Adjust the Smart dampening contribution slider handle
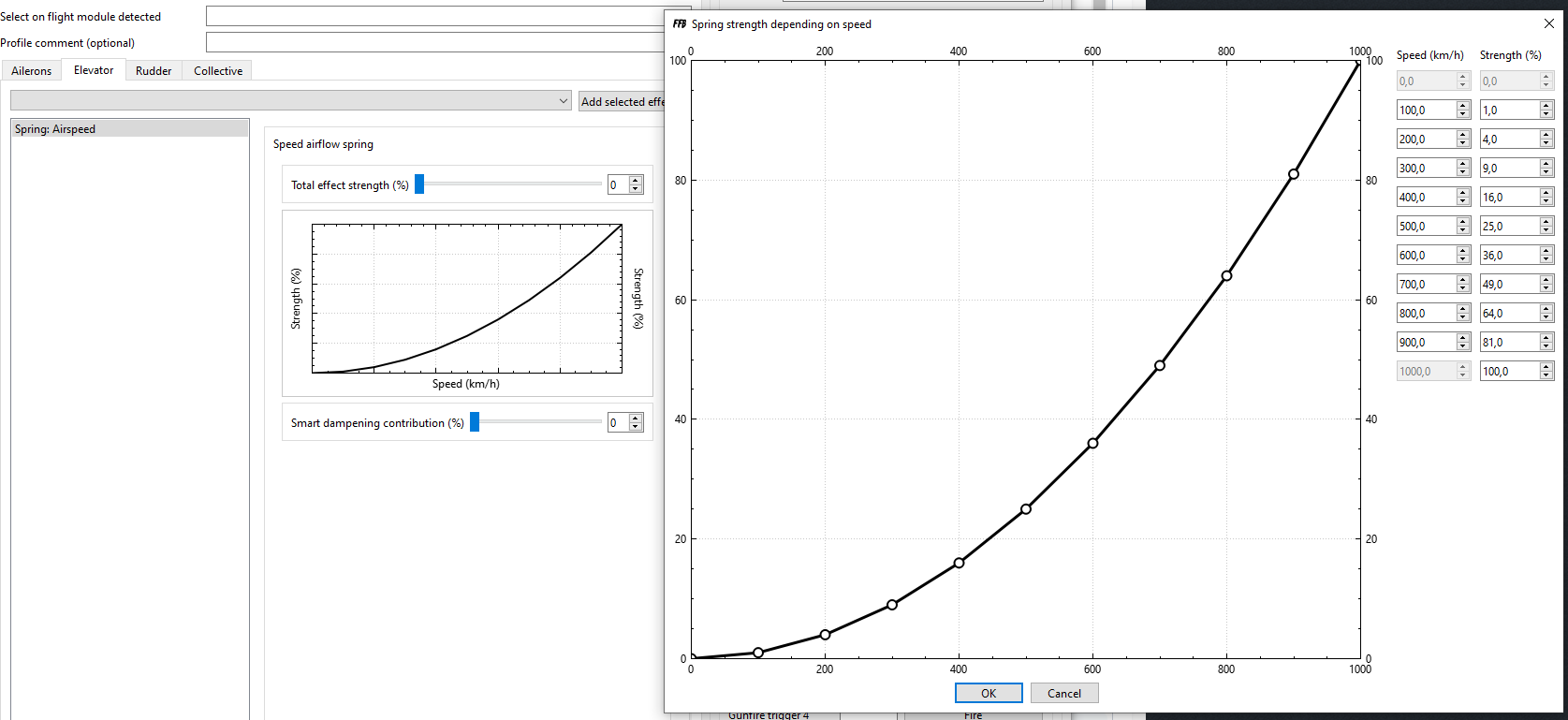This screenshot has height=720, width=1568. pyautogui.click(x=475, y=422)
